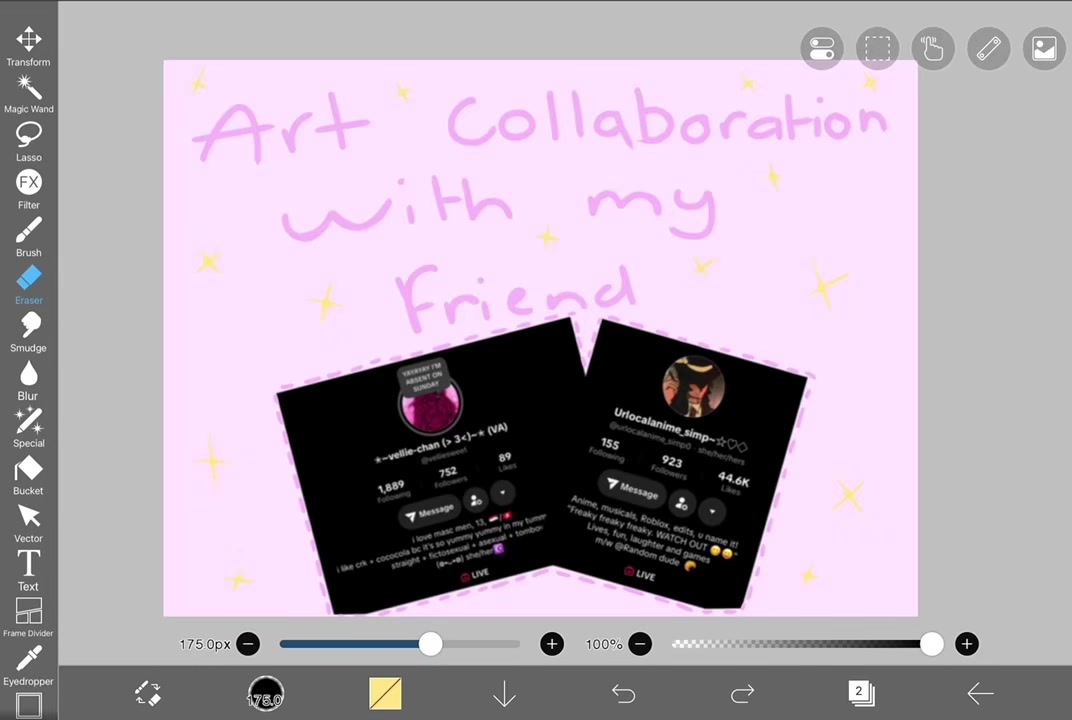Open the layers panel showing 2

861,693
